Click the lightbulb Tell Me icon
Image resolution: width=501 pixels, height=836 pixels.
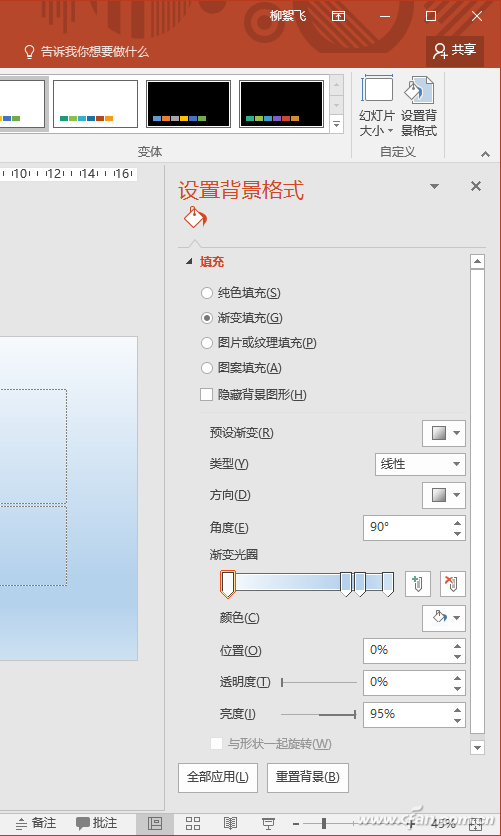point(29,51)
